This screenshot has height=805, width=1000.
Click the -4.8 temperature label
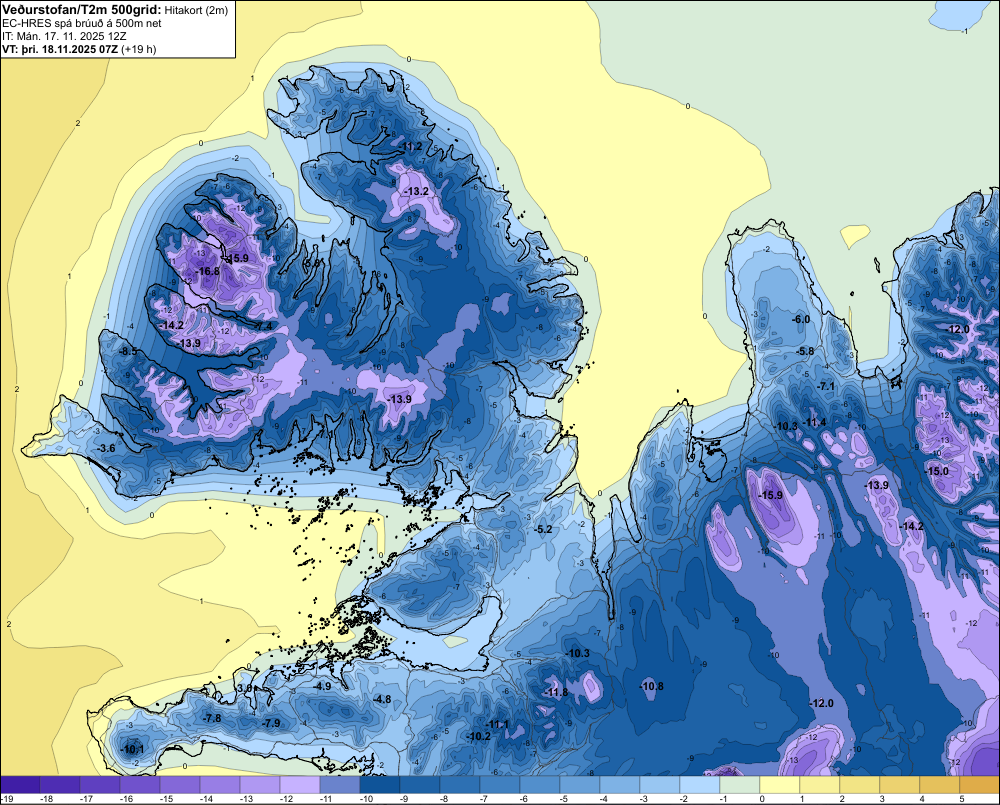click(381, 699)
